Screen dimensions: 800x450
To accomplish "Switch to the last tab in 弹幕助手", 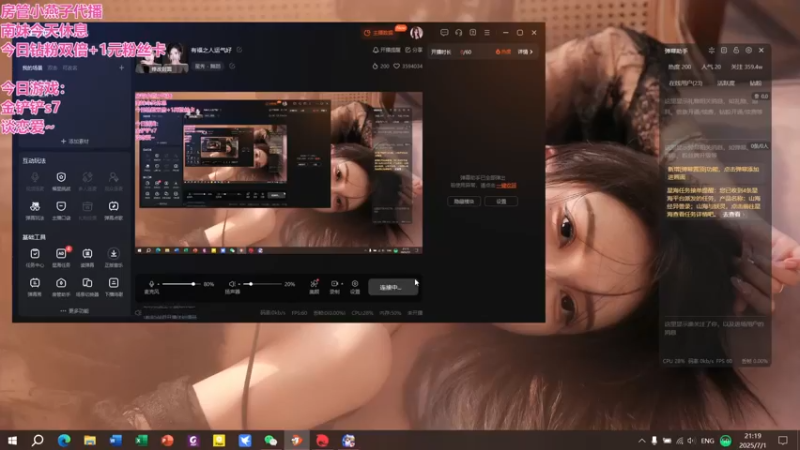I will point(755,83).
